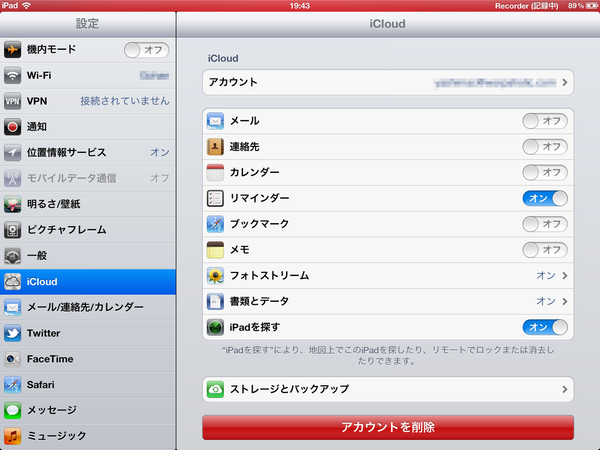600x450 pixels.
Task: Open ストレージとバックアップ chevron arrow
Action: tap(565, 389)
